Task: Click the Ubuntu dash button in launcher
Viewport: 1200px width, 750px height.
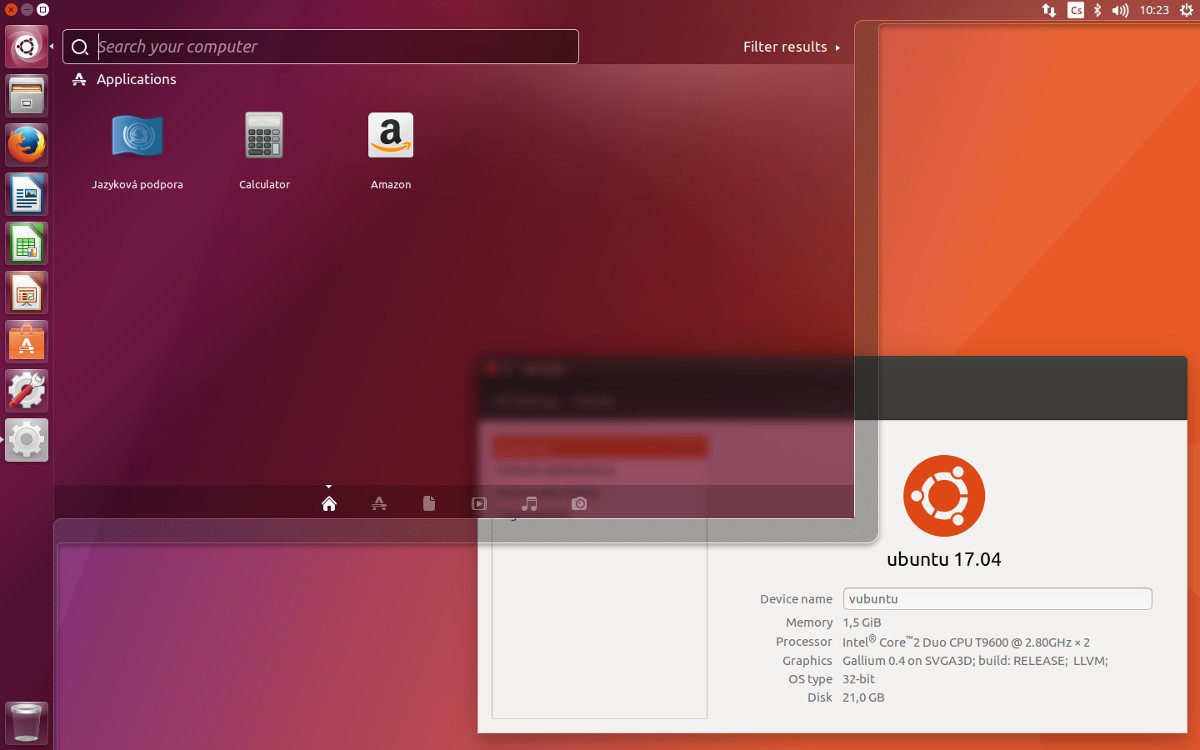Action: click(x=27, y=46)
